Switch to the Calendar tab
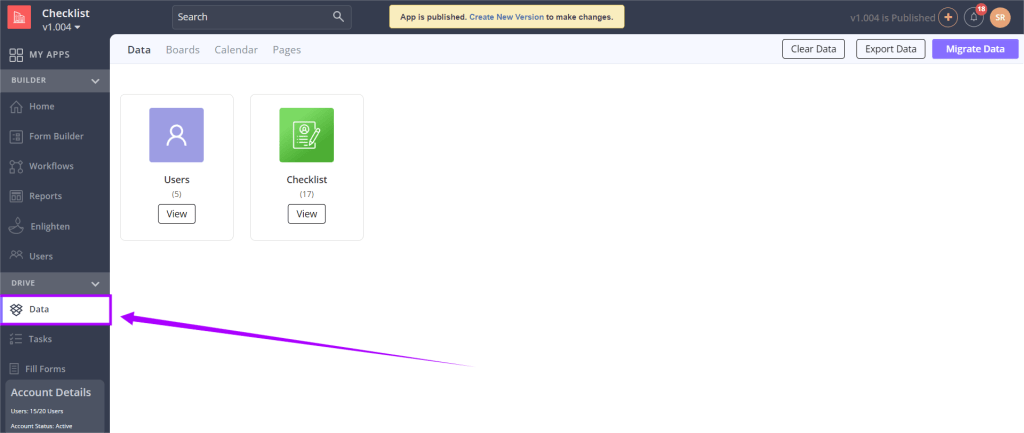The height and width of the screenshot is (433, 1024). click(236, 50)
